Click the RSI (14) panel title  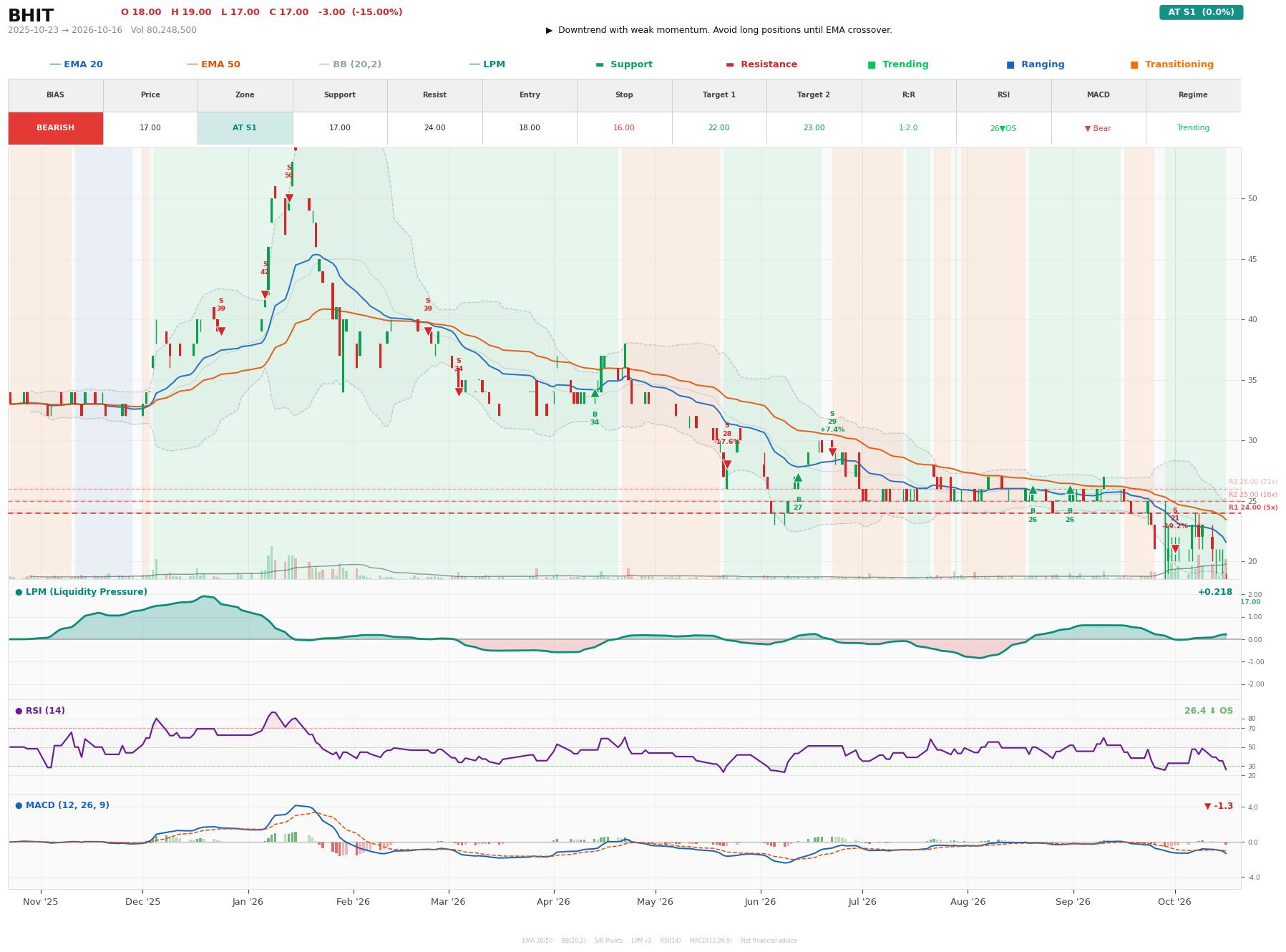[x=40, y=711]
